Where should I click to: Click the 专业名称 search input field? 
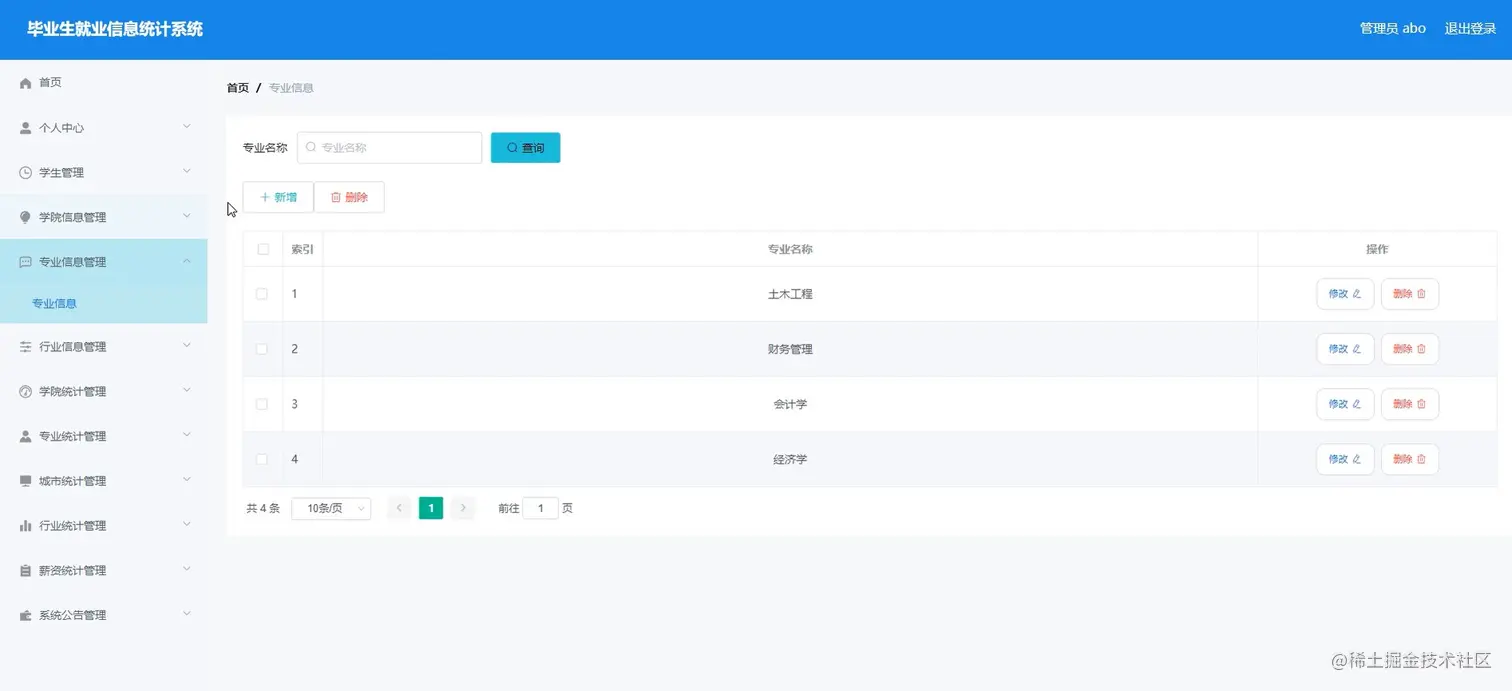point(390,147)
